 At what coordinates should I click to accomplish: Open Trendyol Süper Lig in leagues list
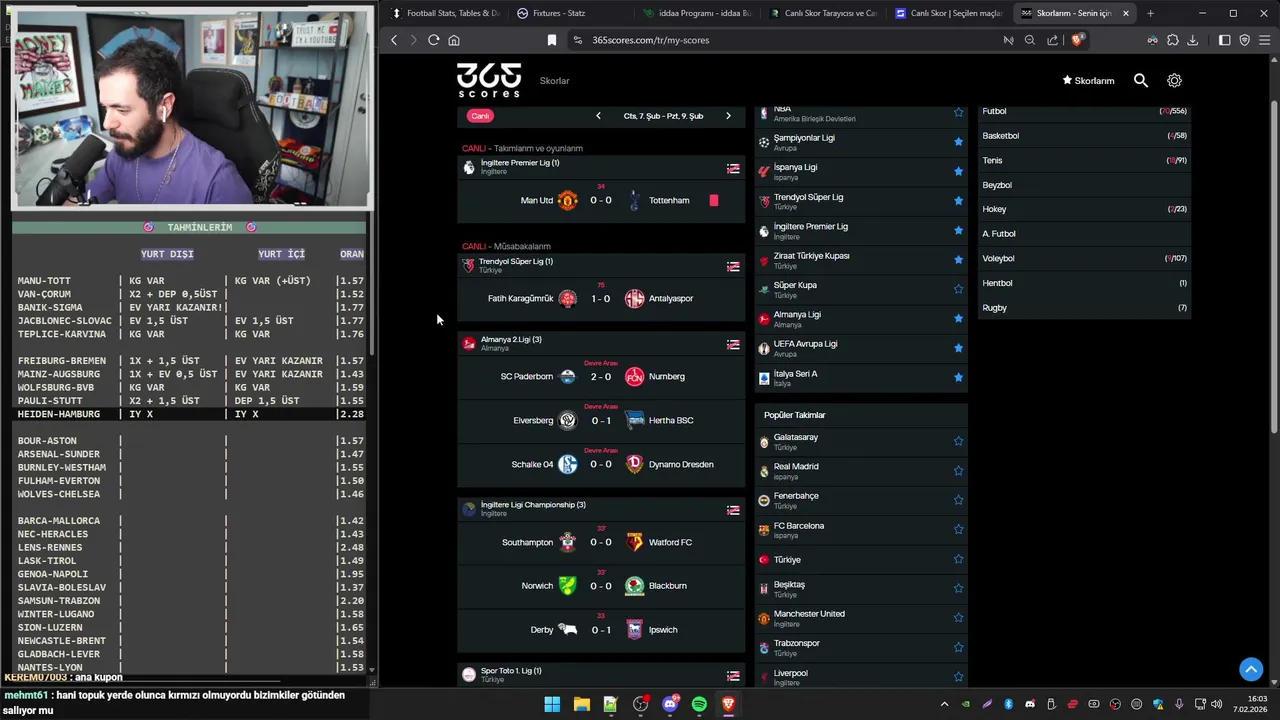pos(861,201)
